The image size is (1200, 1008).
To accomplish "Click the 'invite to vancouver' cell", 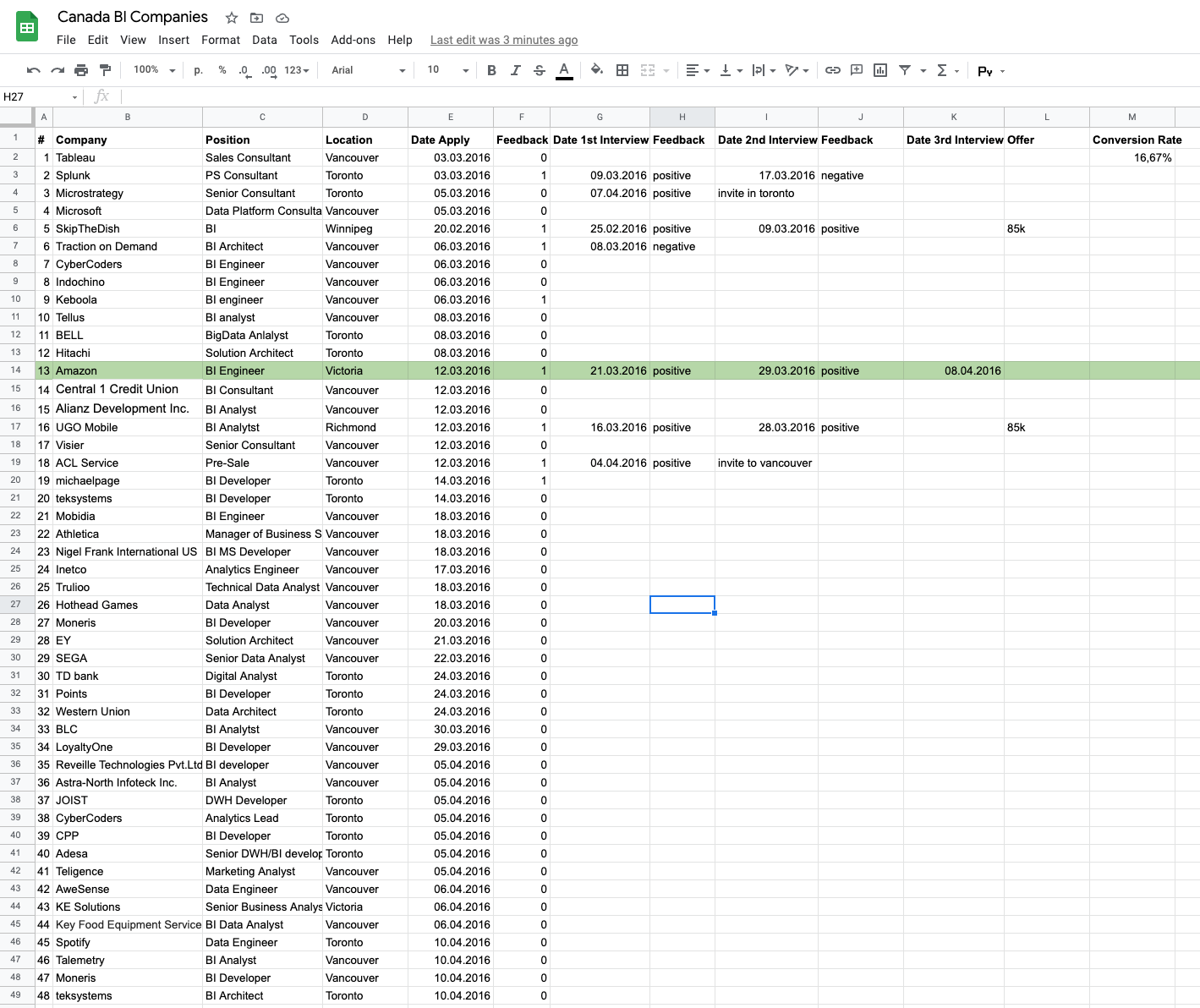I will tap(766, 463).
